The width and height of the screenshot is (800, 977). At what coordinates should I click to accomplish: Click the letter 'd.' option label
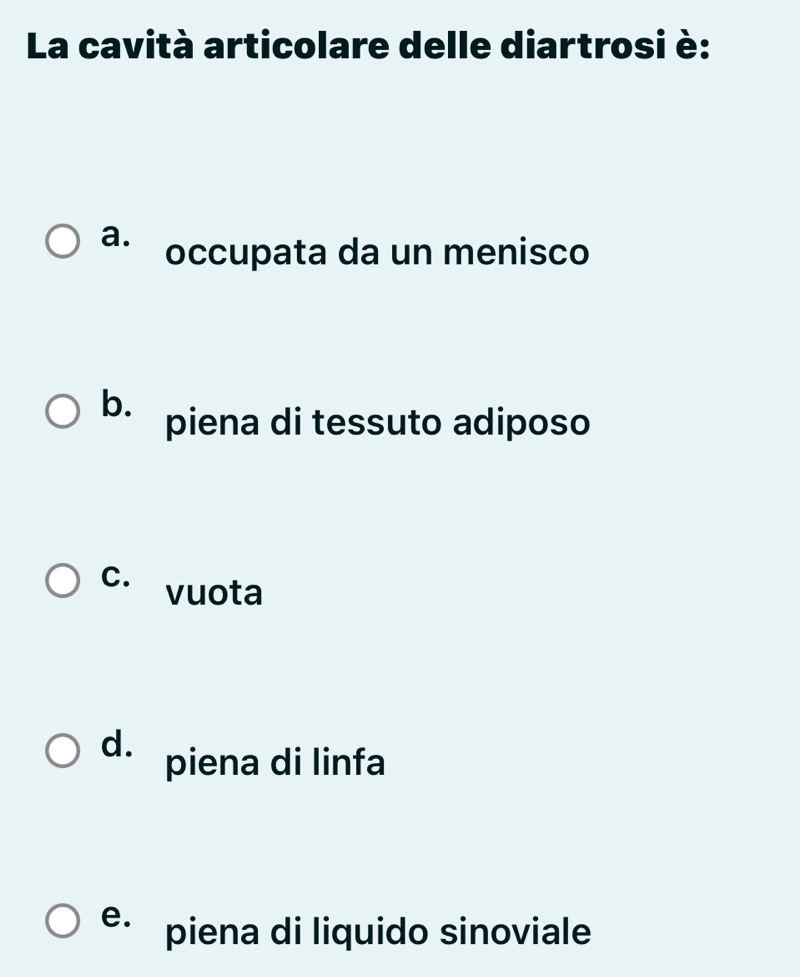click(x=116, y=743)
